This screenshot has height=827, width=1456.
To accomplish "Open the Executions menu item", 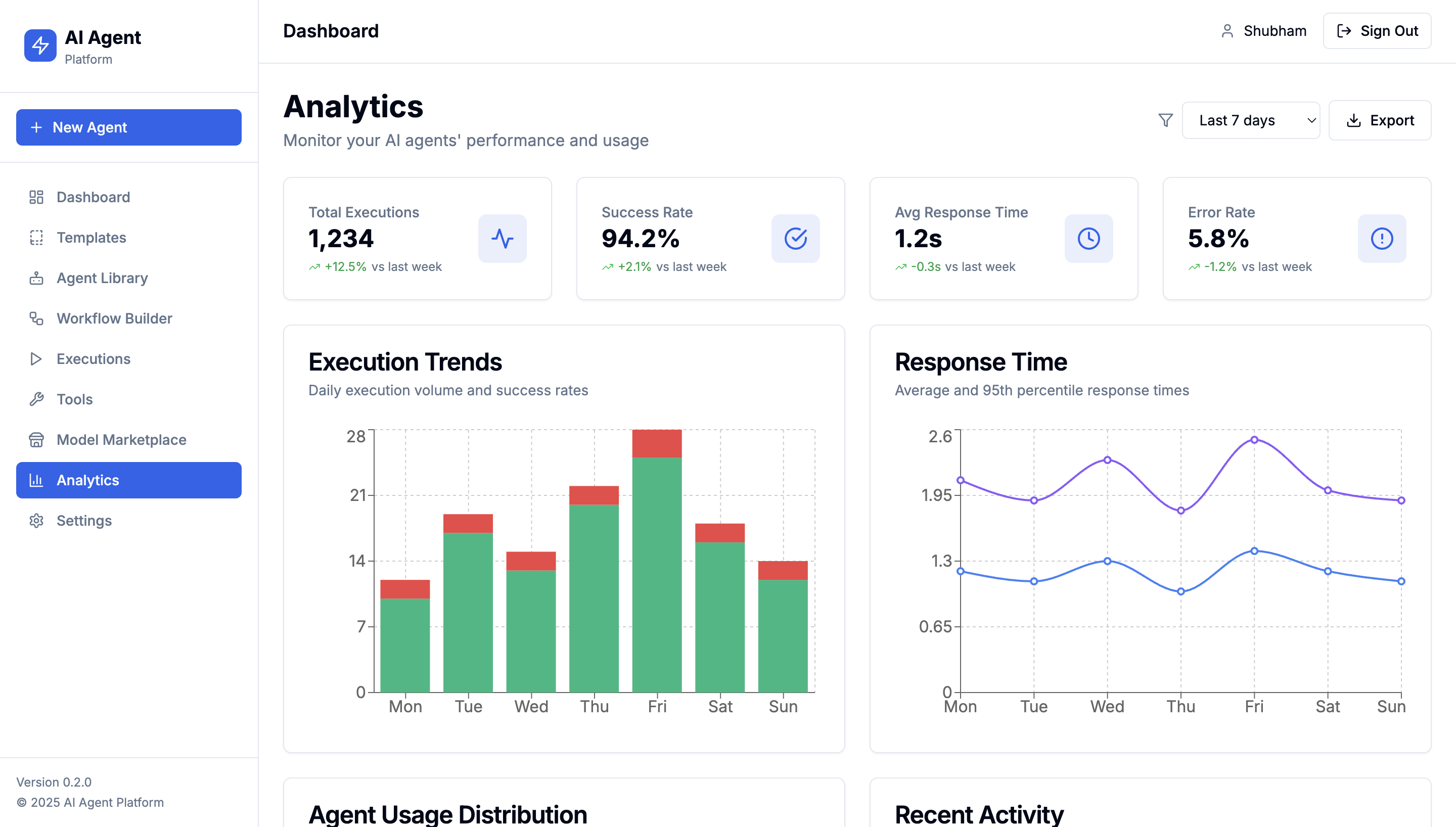I will 93,359.
